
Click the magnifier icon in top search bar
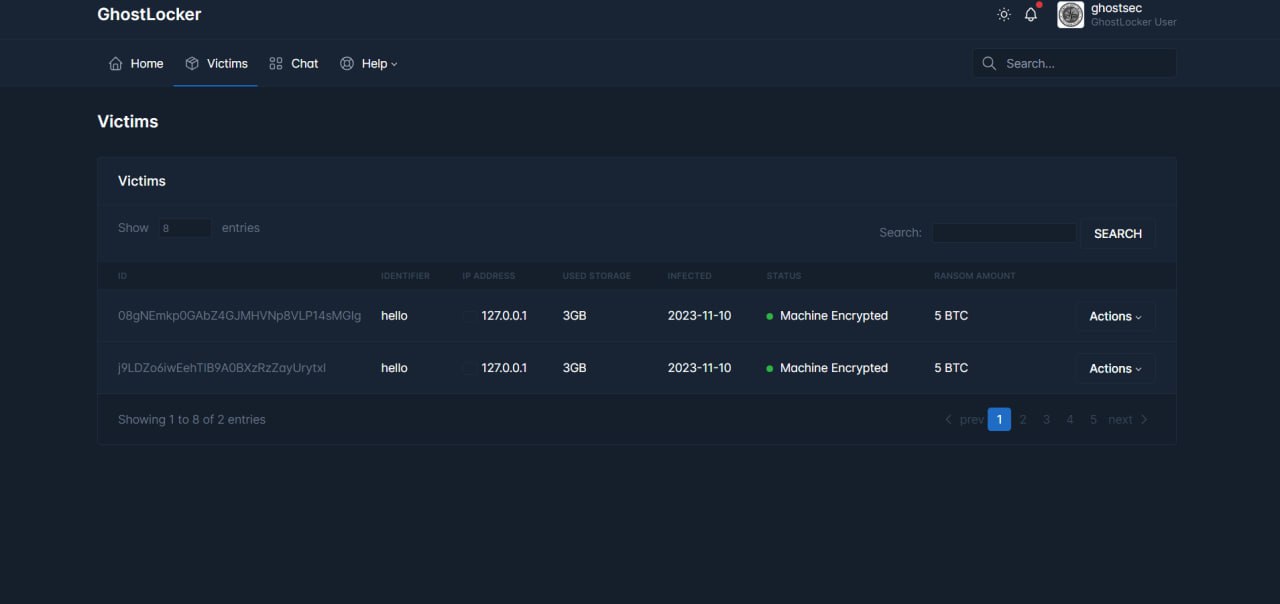pyautogui.click(x=989, y=64)
